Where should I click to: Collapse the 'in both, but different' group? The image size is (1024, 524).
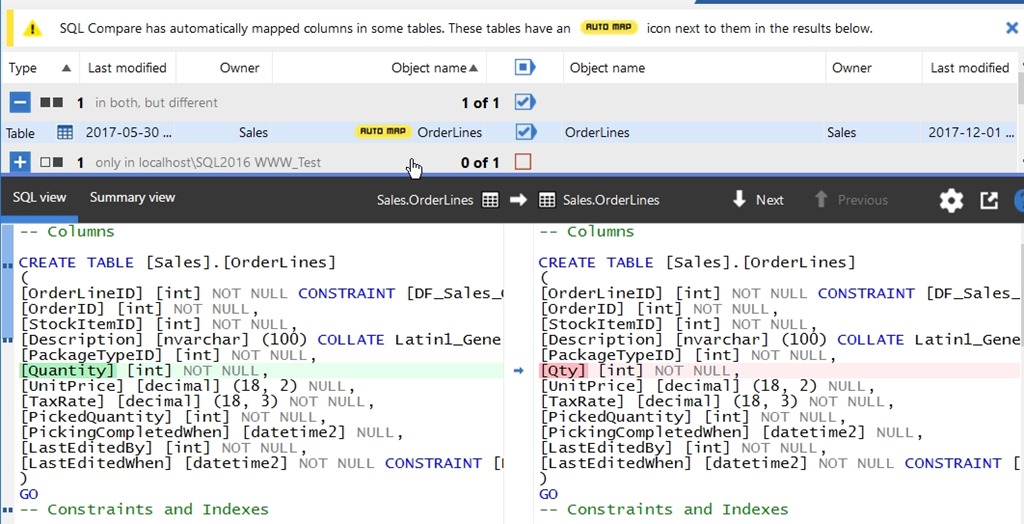click(19, 102)
